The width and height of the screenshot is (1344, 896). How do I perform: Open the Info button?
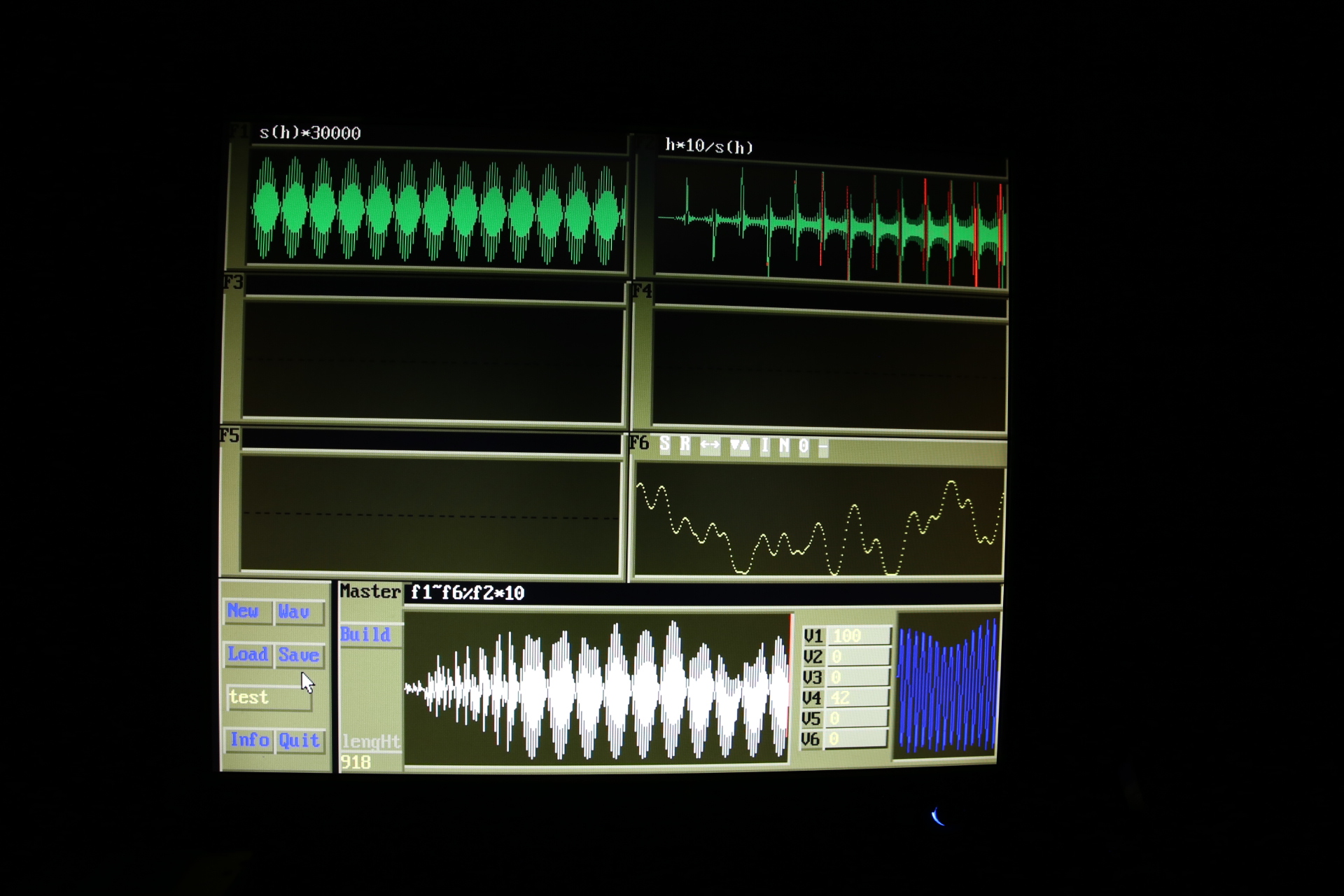(249, 741)
